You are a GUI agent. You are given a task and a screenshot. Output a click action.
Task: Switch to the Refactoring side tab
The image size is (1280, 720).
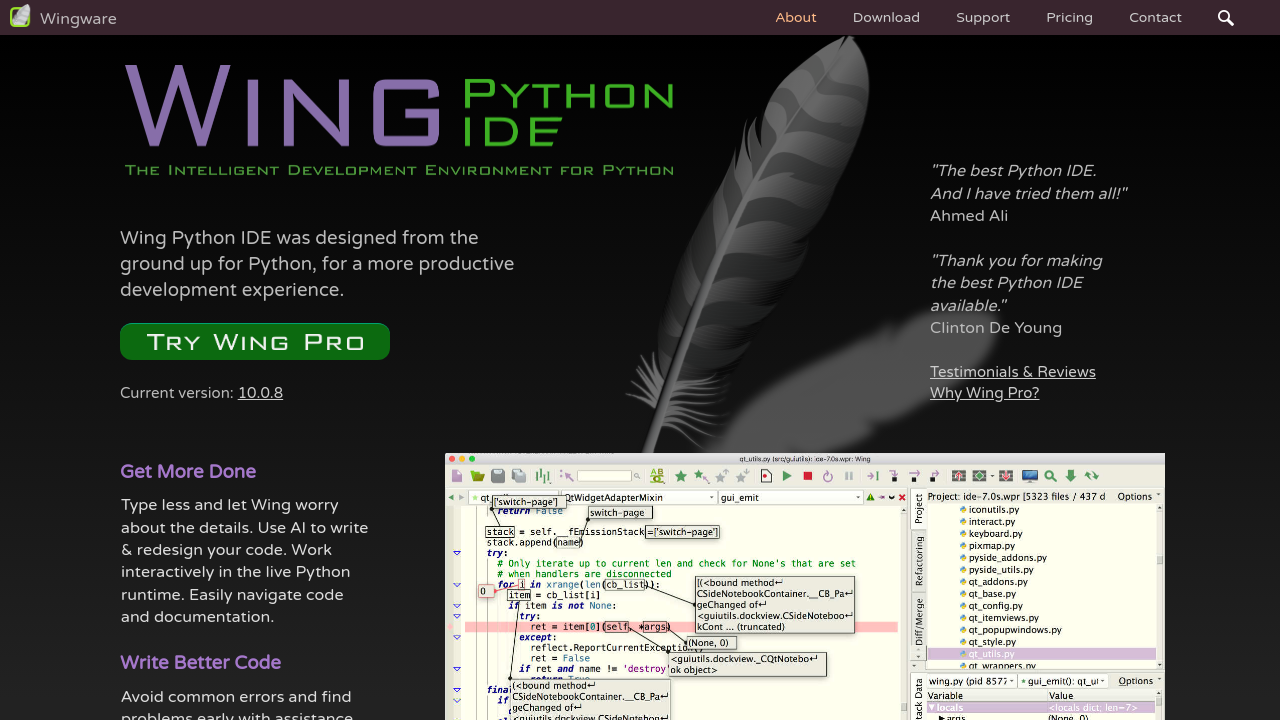click(x=919, y=560)
